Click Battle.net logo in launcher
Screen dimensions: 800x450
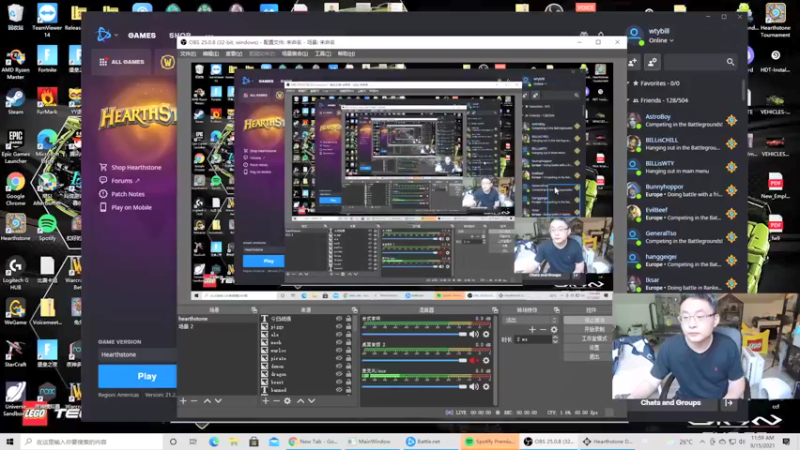coord(104,35)
